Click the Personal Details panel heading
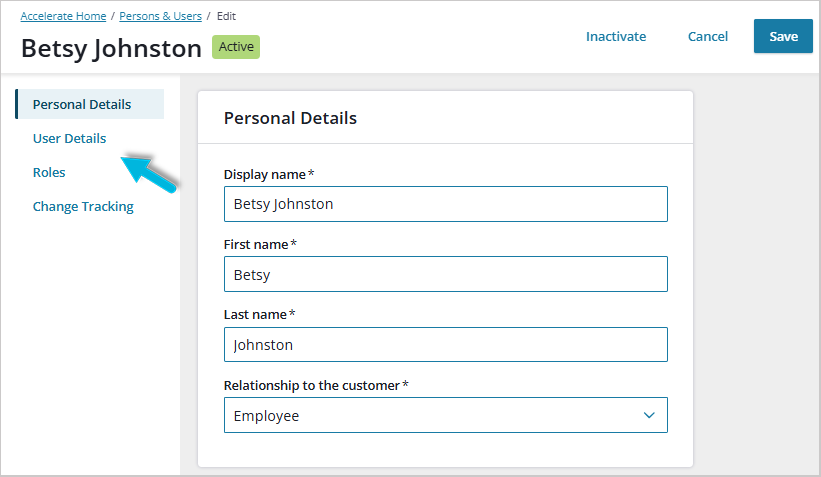This screenshot has height=477, width=821. (x=290, y=118)
